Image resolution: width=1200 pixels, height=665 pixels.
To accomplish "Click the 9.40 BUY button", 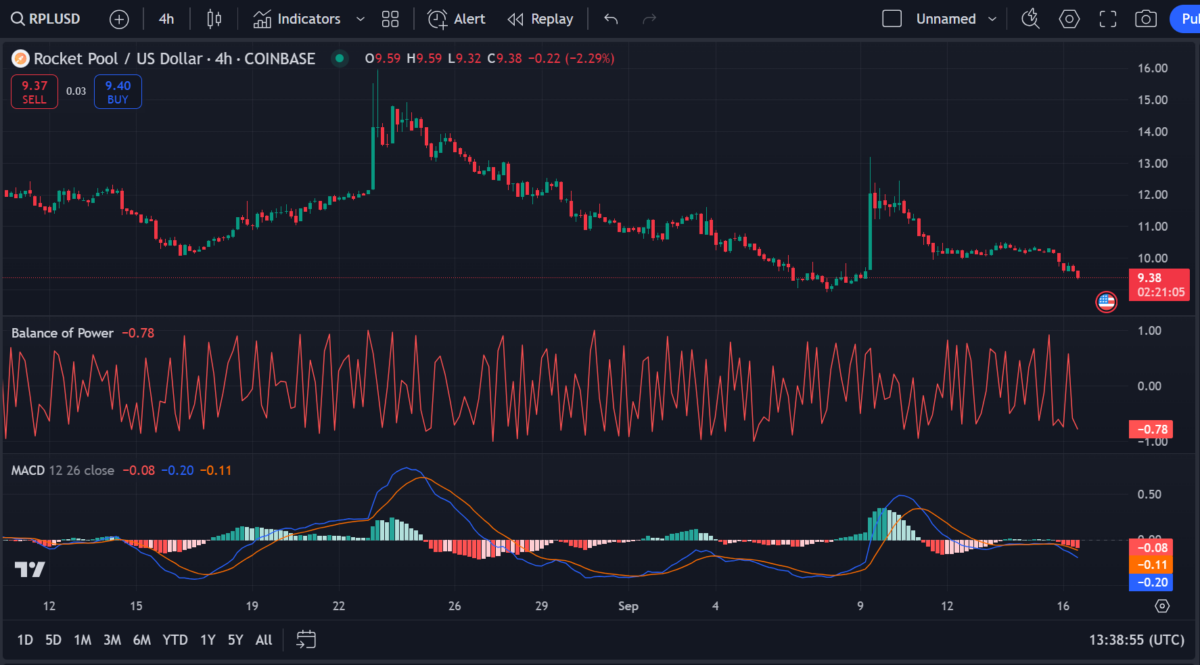I will (x=118, y=92).
